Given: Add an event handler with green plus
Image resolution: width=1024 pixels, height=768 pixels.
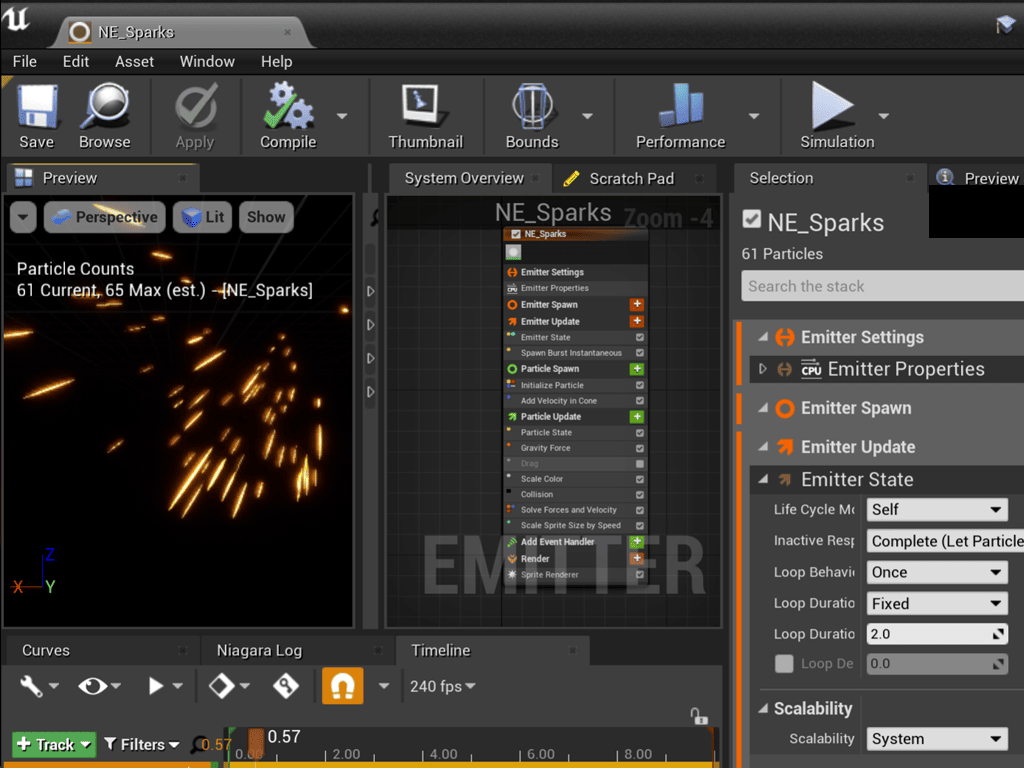Looking at the screenshot, I should (637, 542).
